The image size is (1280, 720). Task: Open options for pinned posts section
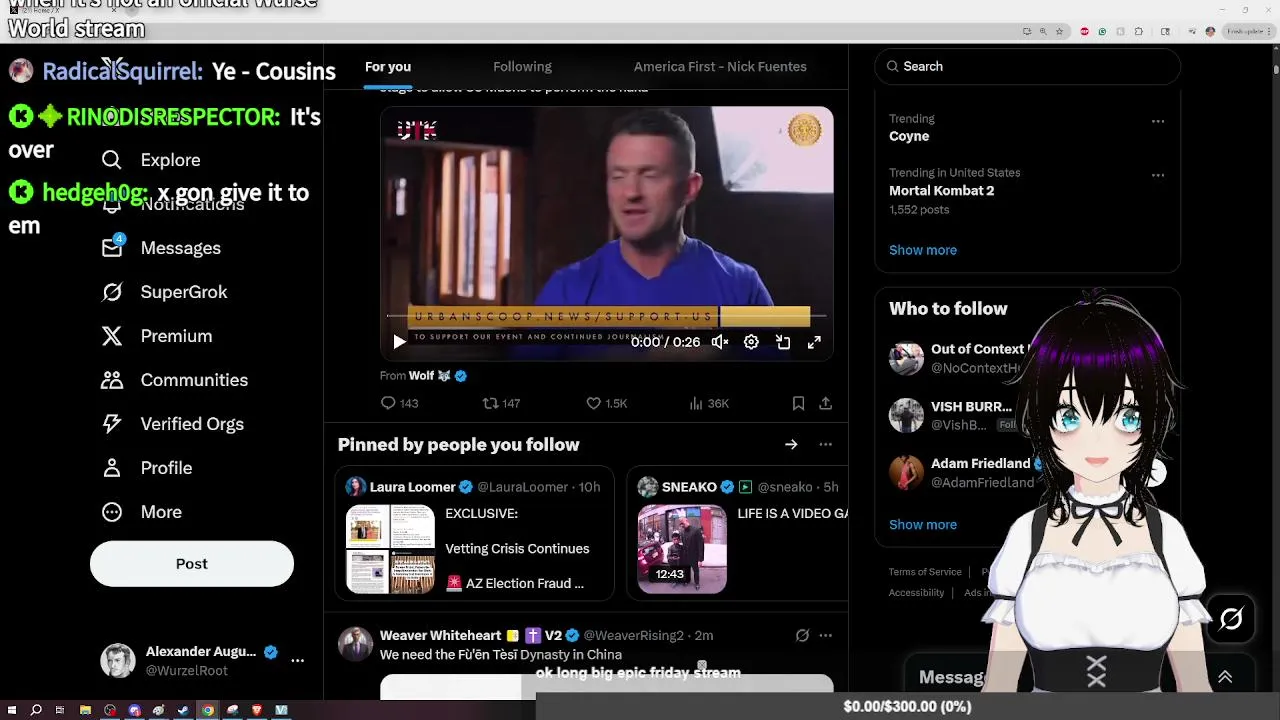(x=825, y=444)
